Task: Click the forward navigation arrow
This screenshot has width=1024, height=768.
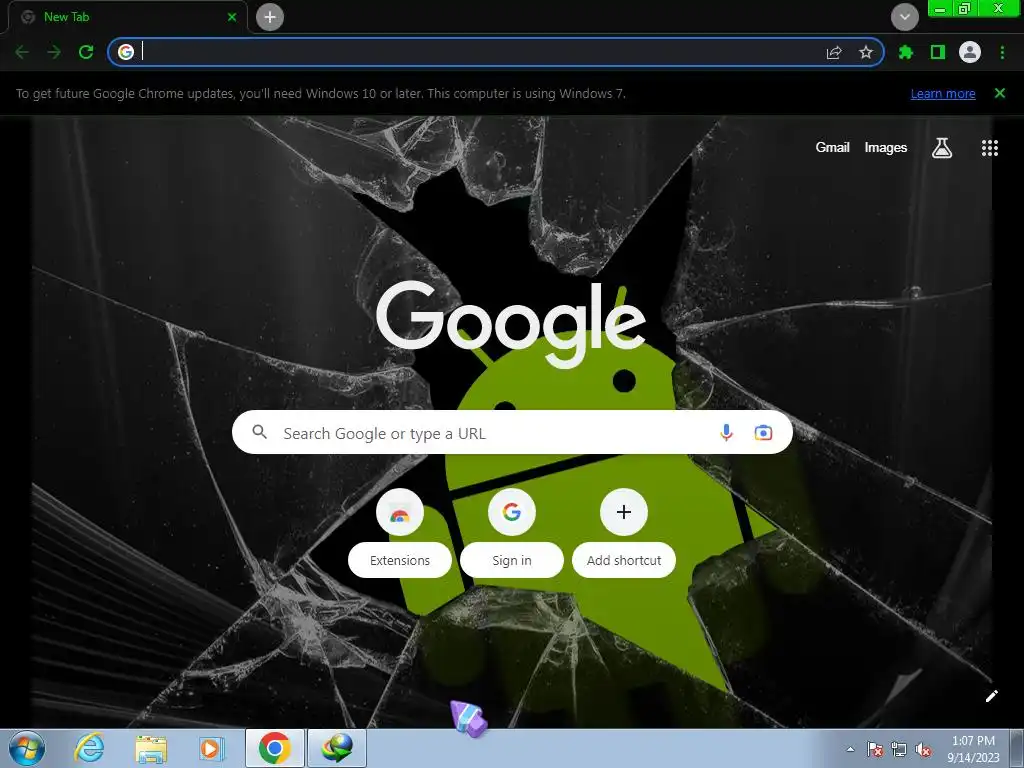Action: pyautogui.click(x=54, y=52)
